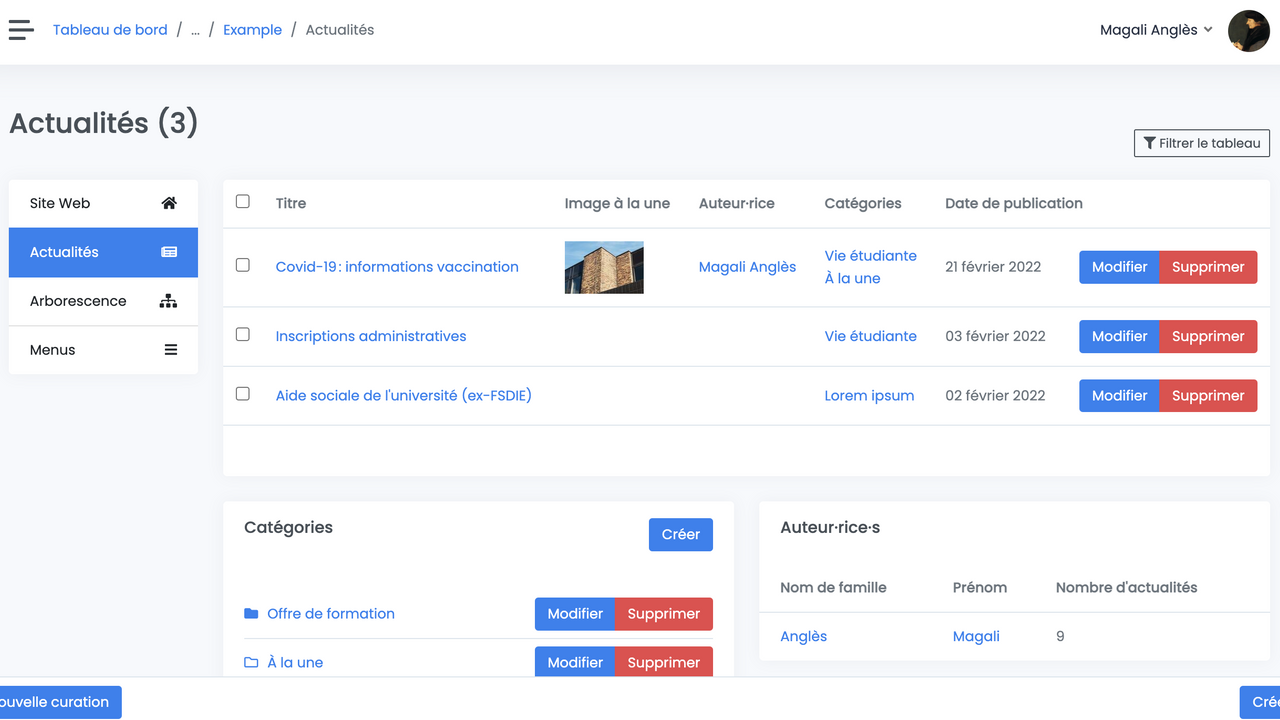Open Magali Anglès profile avatar
Screen dimensions: 1280x720
click(1248, 30)
